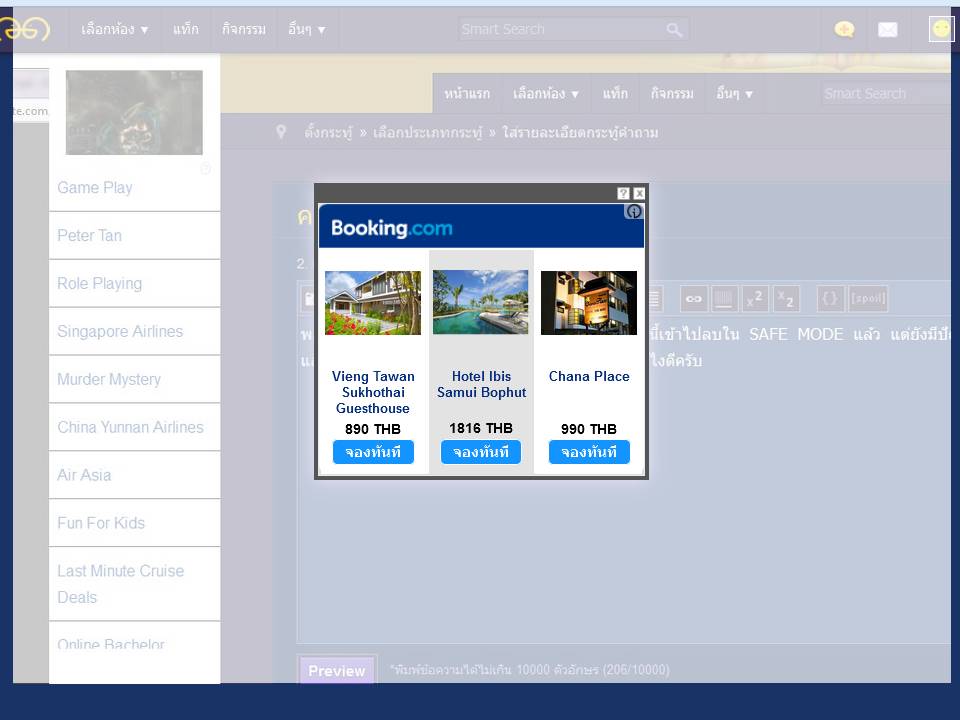Open the Chana Place title link
960x720 pixels.
click(589, 377)
